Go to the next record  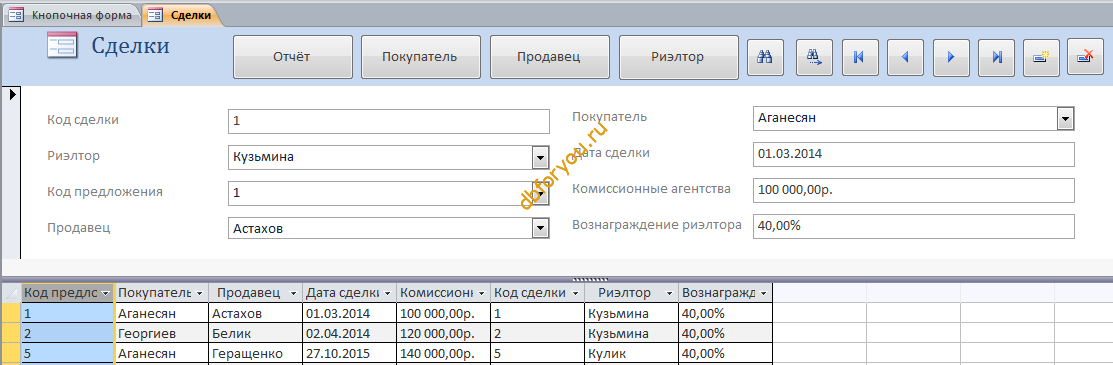(951, 57)
